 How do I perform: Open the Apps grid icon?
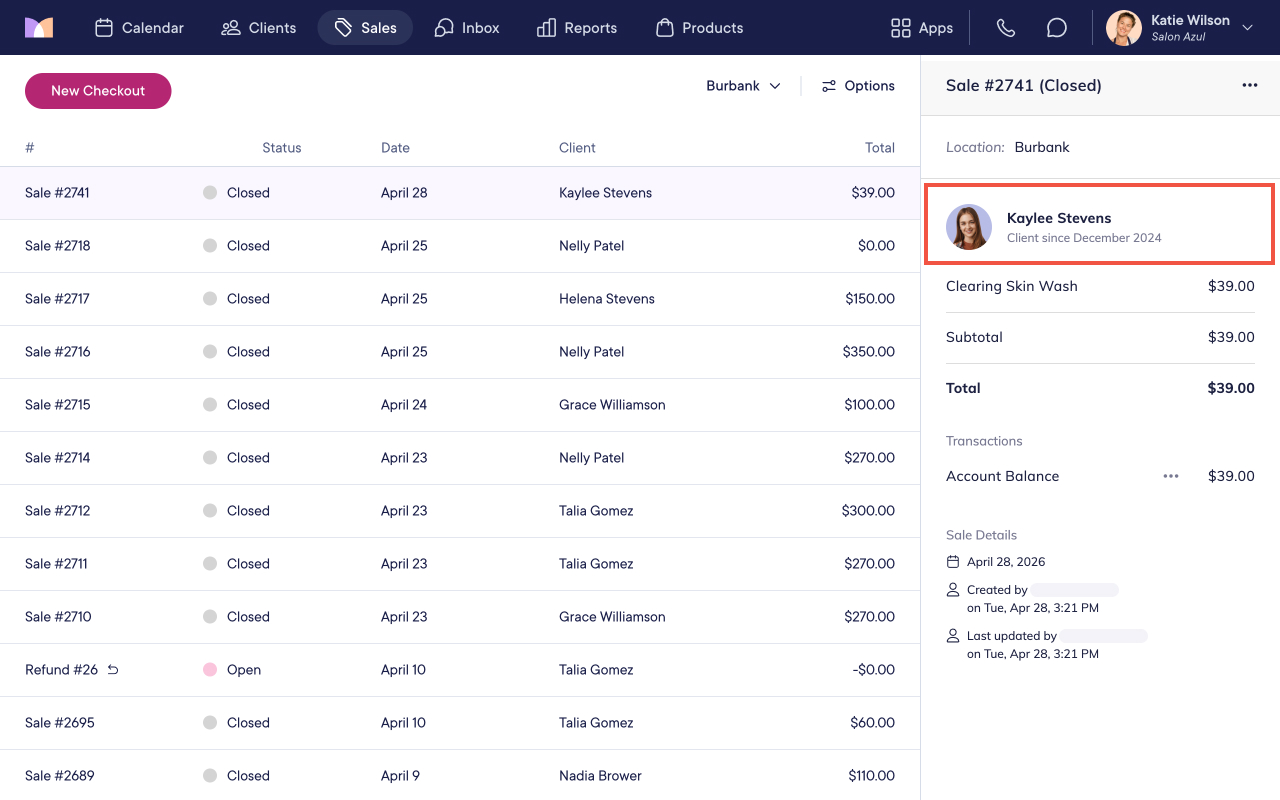coord(901,28)
